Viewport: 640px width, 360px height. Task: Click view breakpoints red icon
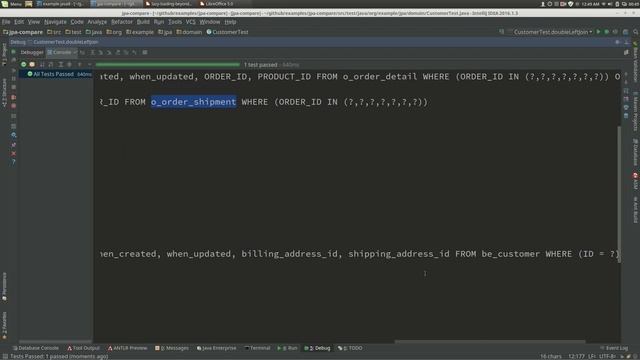13,97
